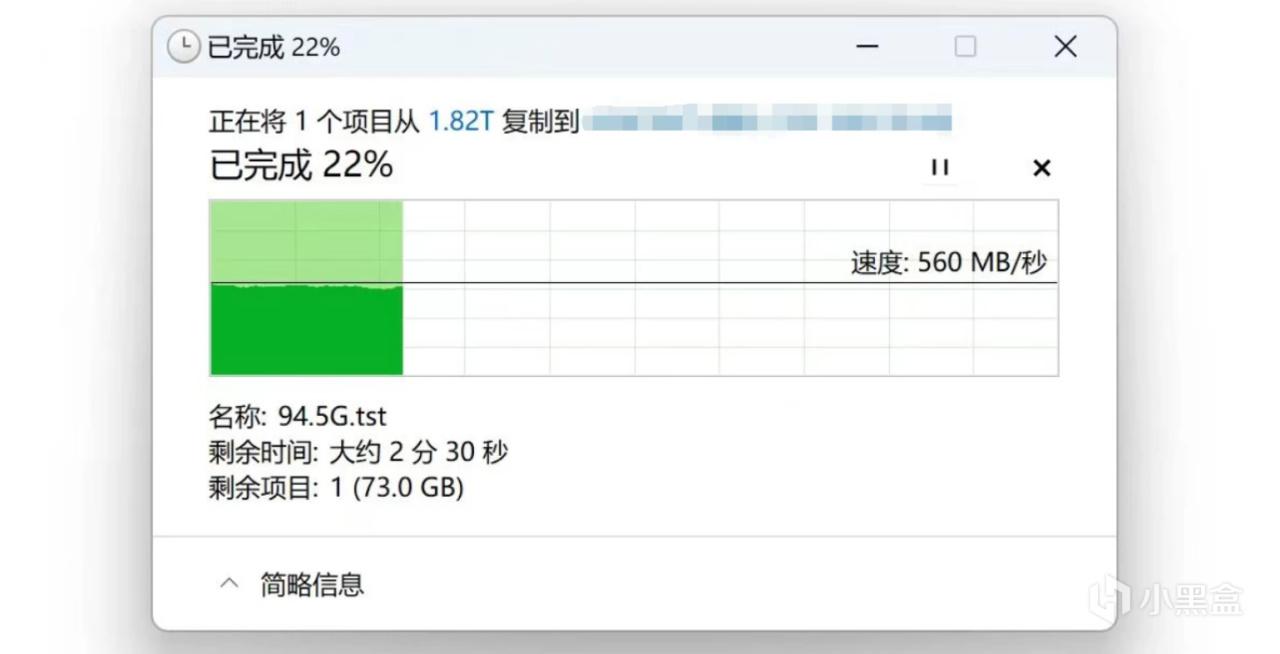Screen dimensions: 1280x654
Task: Click the large 已完成 22% heading
Action: coord(301,165)
